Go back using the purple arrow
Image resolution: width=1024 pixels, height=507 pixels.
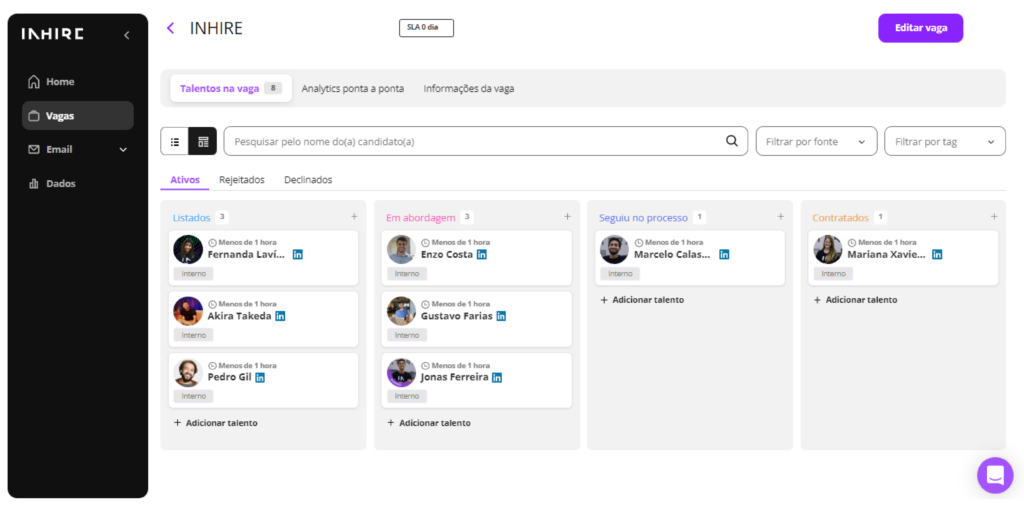(x=170, y=28)
